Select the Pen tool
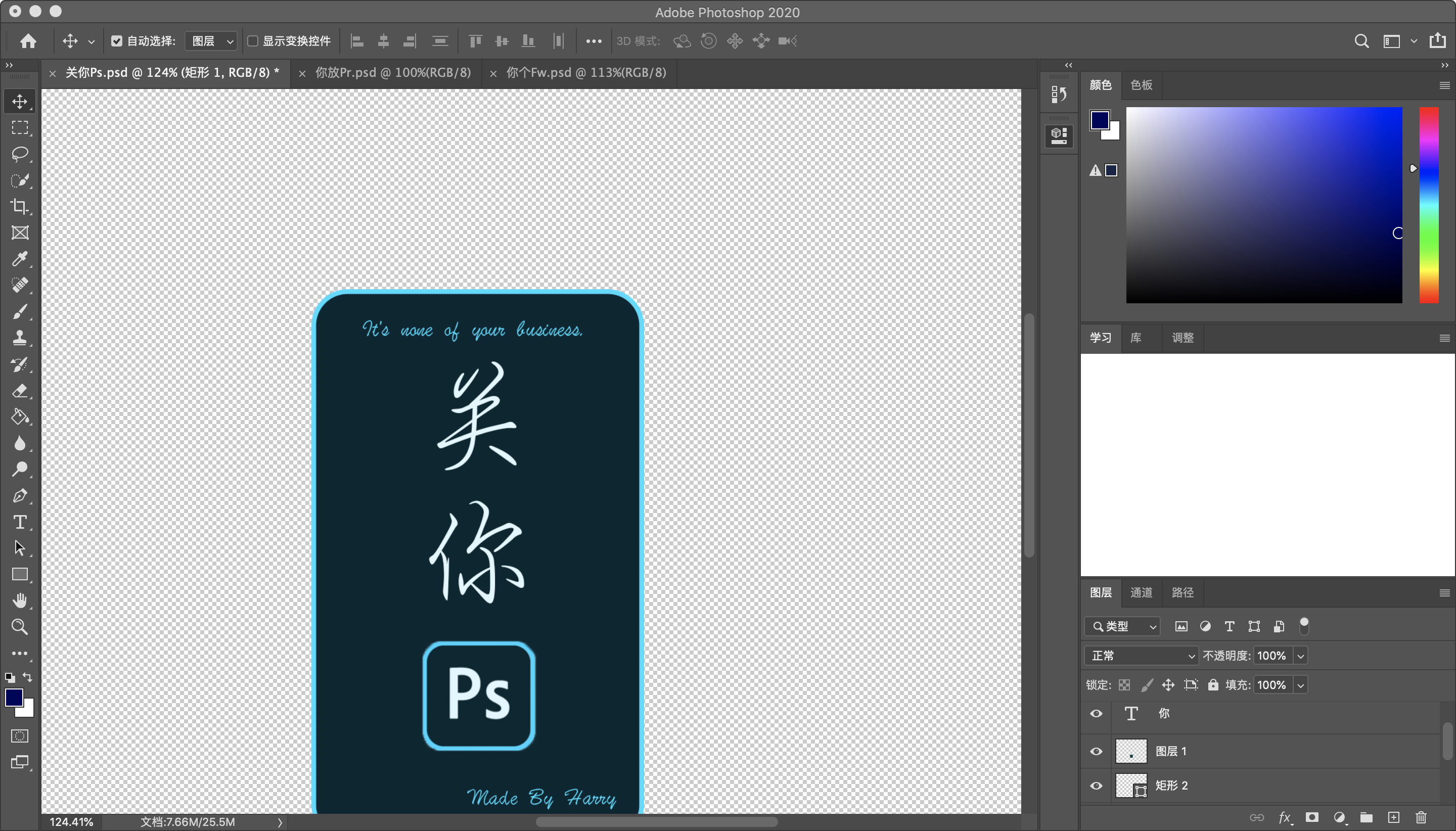The image size is (1456, 831). (x=20, y=496)
